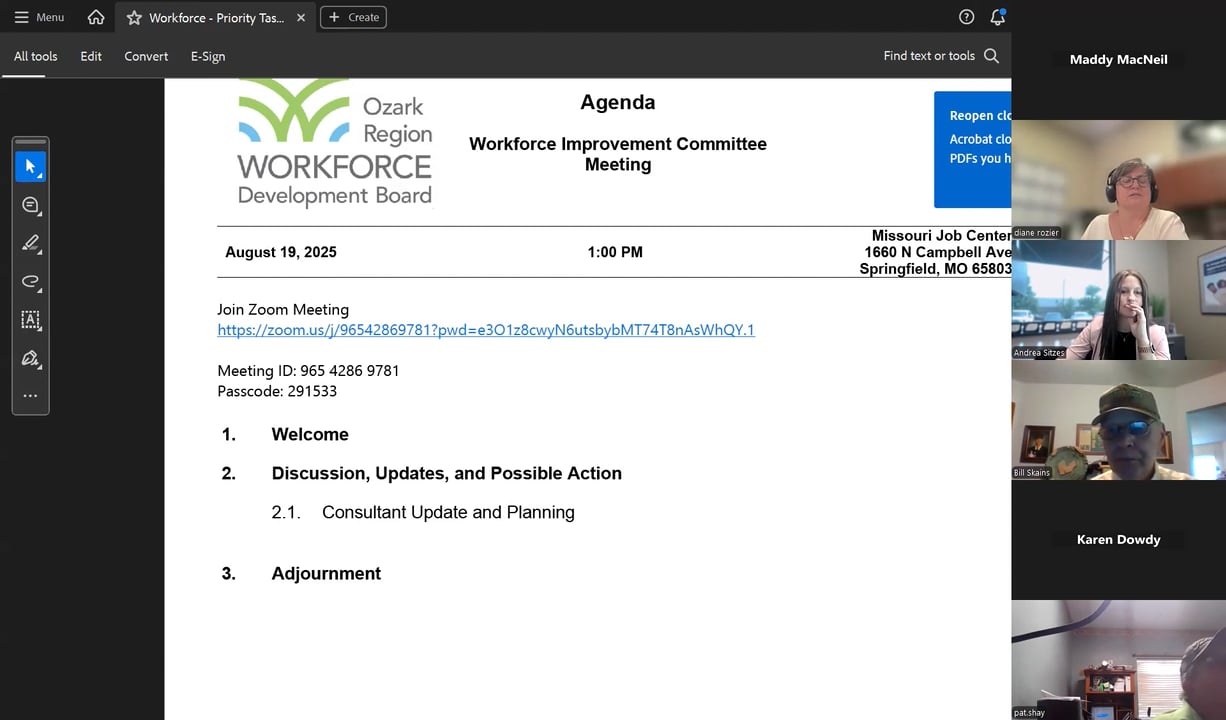The image size is (1226, 720).
Task: Expand the more tools ellipsis
Action: click(x=31, y=394)
